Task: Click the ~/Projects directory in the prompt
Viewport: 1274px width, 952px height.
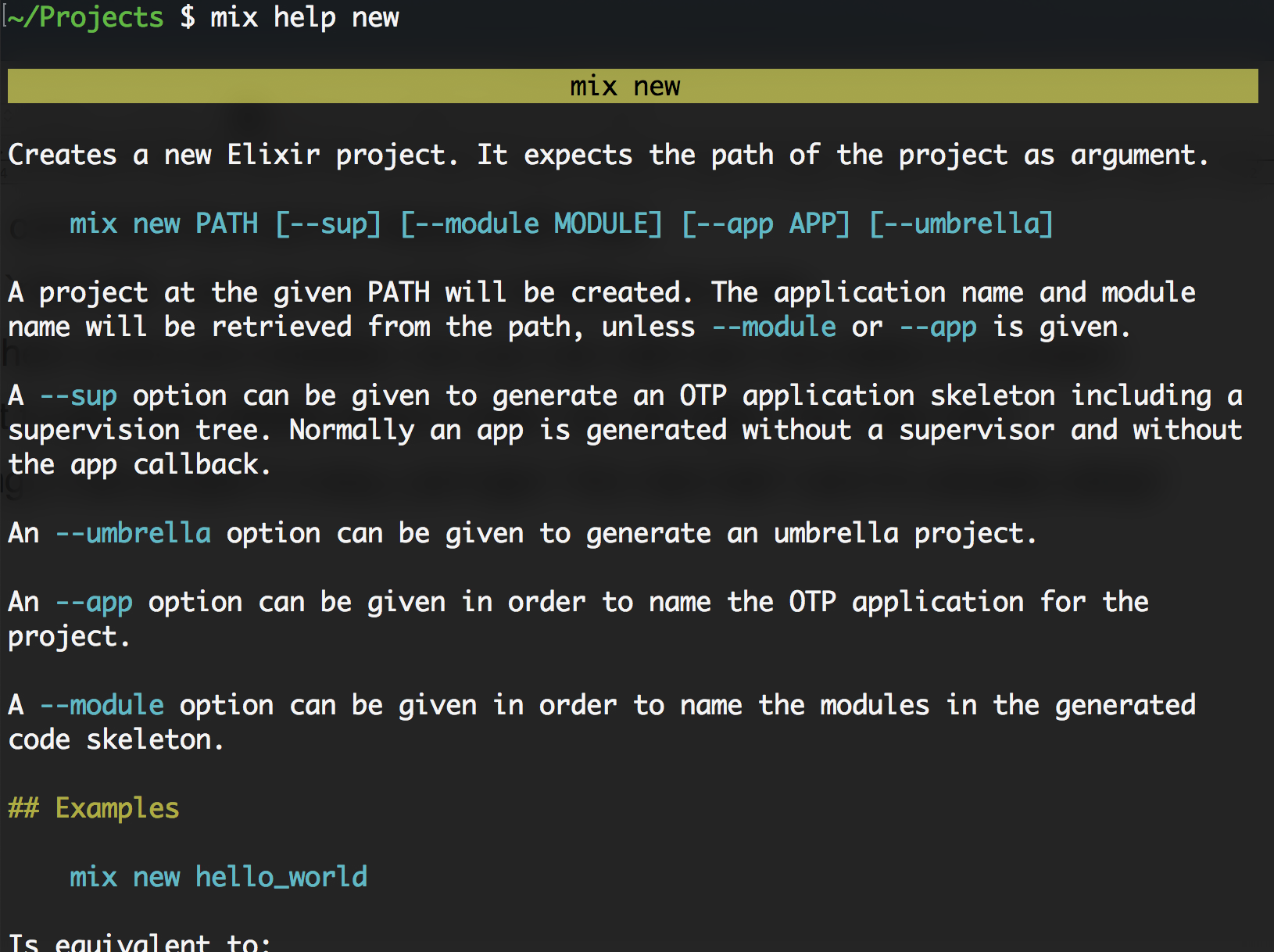Action: tap(86, 17)
